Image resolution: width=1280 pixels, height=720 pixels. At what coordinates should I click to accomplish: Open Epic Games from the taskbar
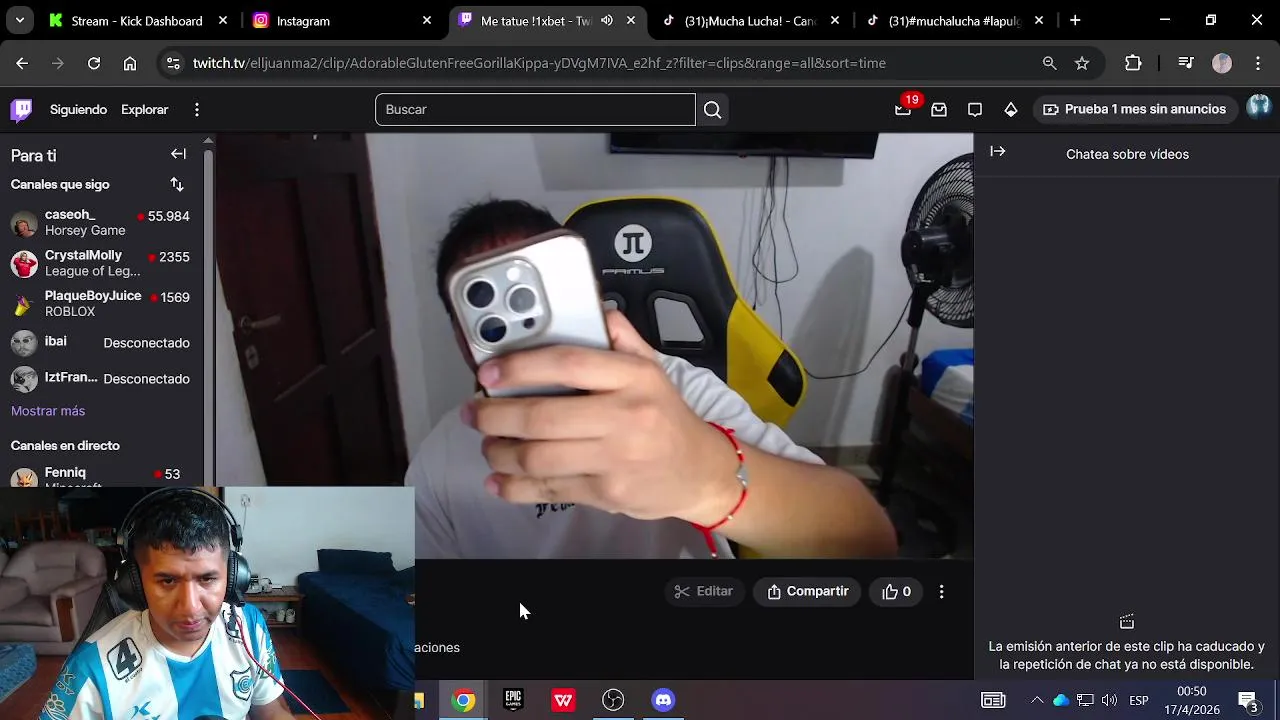513,700
